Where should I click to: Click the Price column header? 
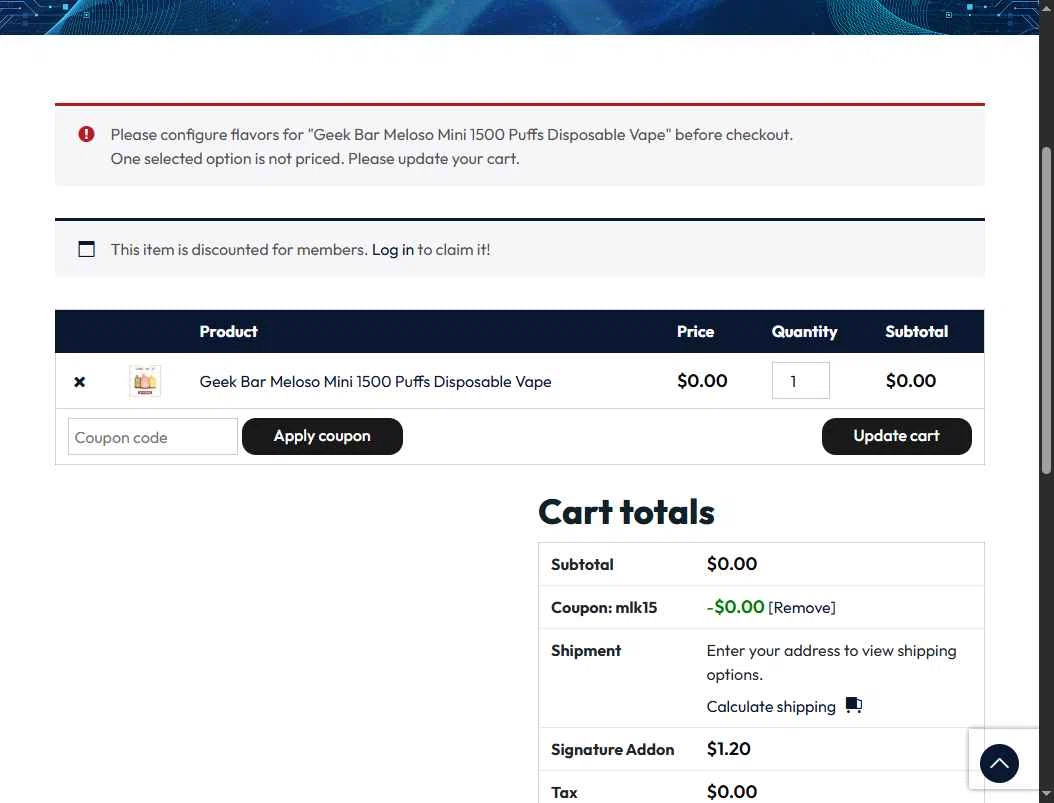click(695, 331)
